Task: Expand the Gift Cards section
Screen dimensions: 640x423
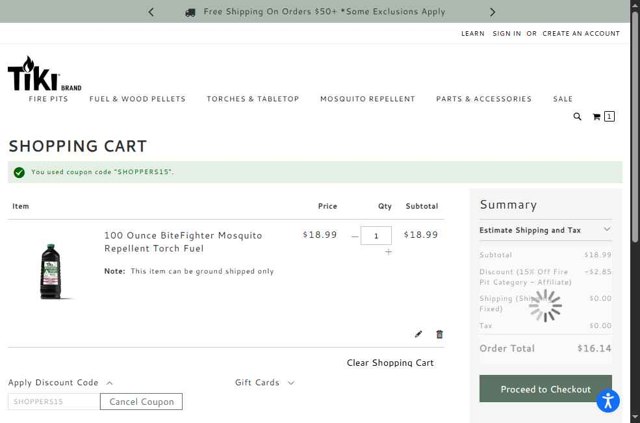Action: coord(264,383)
